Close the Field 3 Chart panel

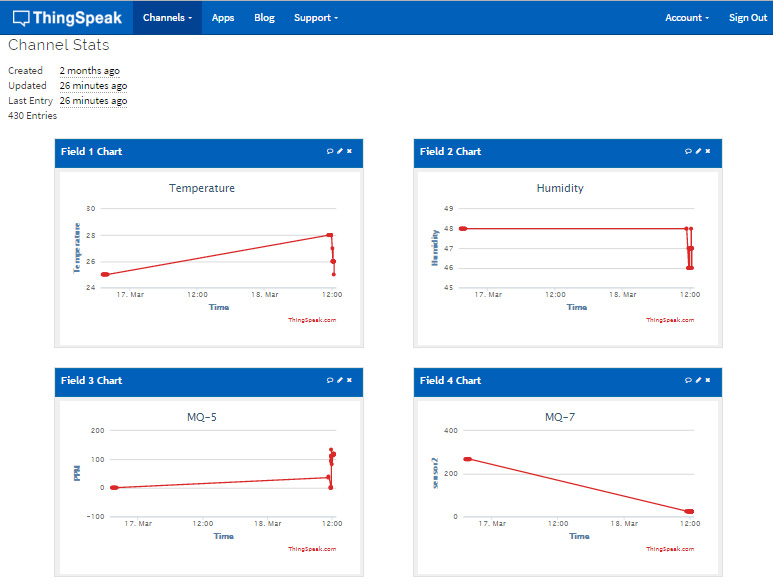tap(349, 380)
